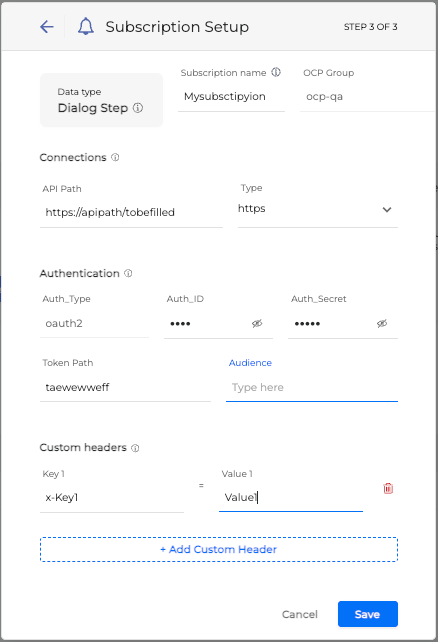Click the Key 1 input field
Viewport: 438px width, 642px height.
click(x=112, y=497)
